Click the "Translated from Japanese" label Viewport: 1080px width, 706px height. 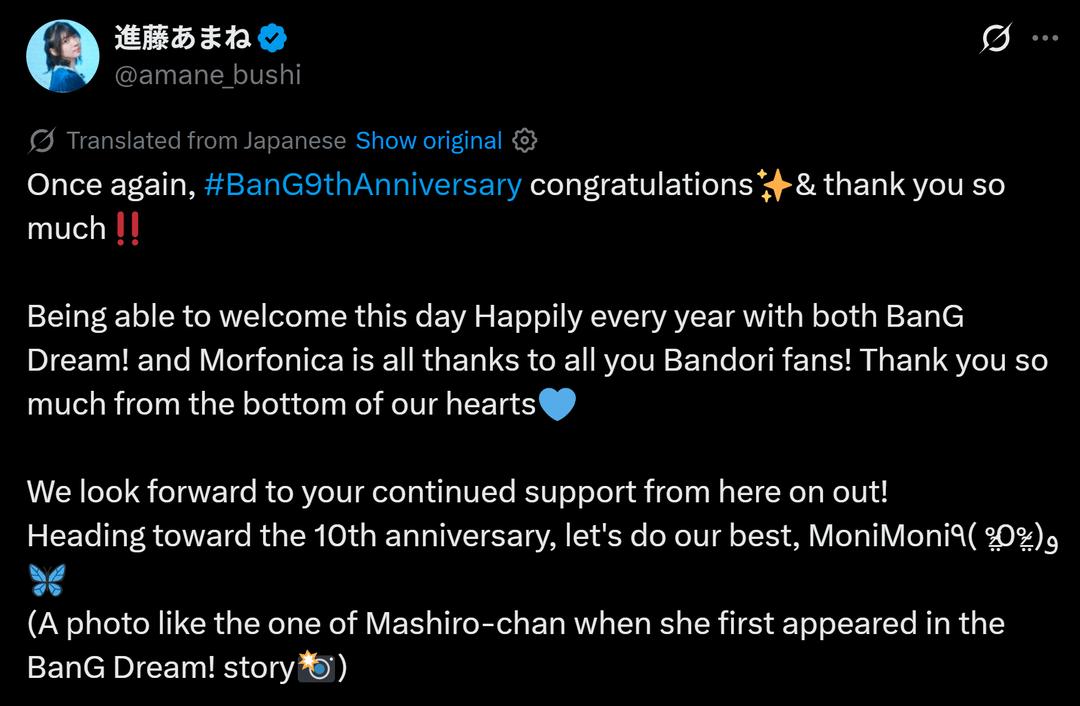tap(206, 141)
